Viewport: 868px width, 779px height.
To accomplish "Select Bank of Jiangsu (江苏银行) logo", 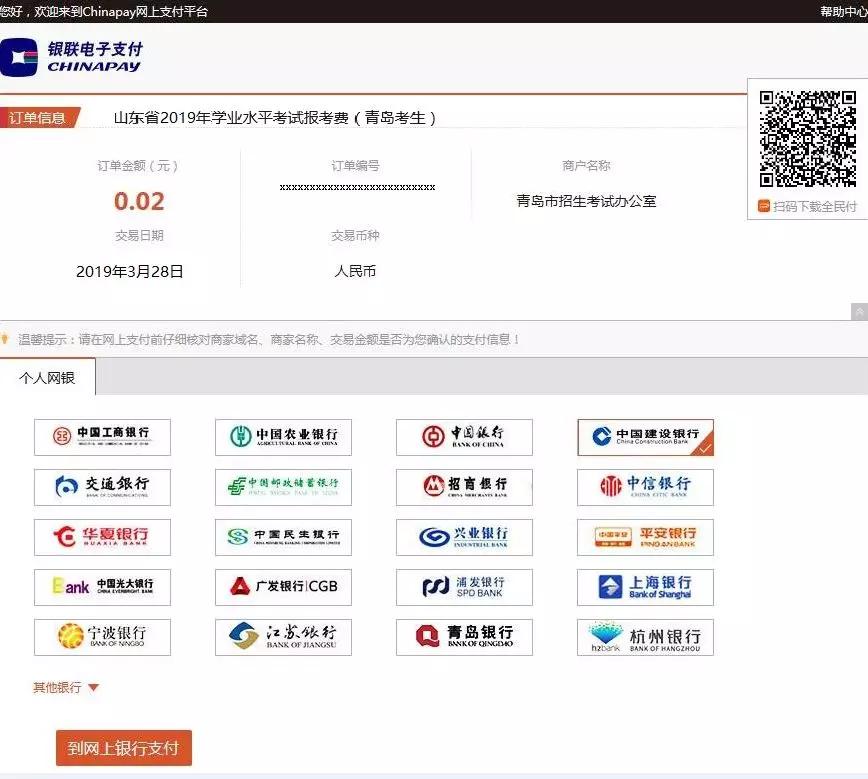I will pos(283,637).
